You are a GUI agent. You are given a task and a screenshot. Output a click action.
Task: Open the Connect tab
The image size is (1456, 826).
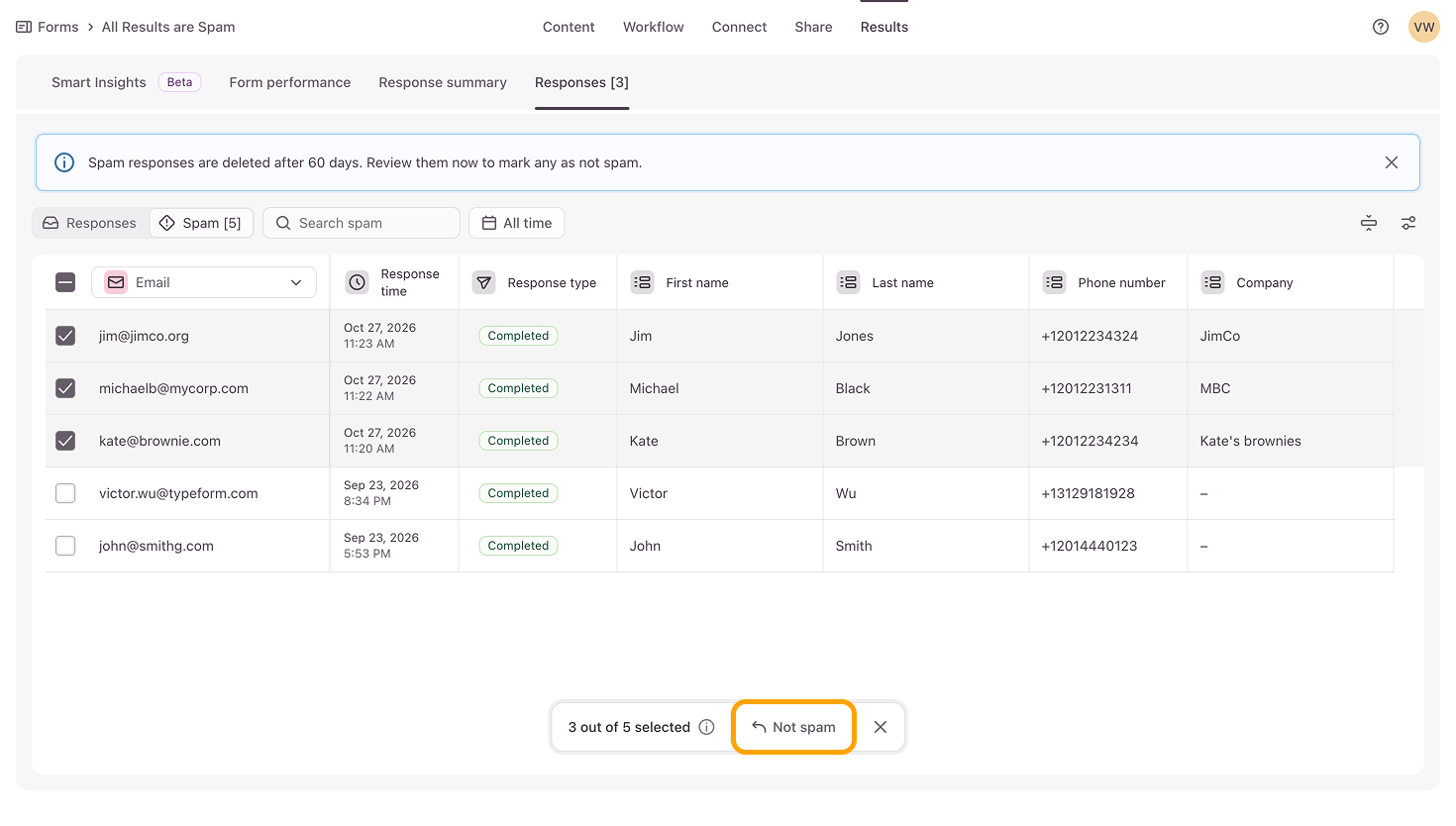(x=739, y=27)
